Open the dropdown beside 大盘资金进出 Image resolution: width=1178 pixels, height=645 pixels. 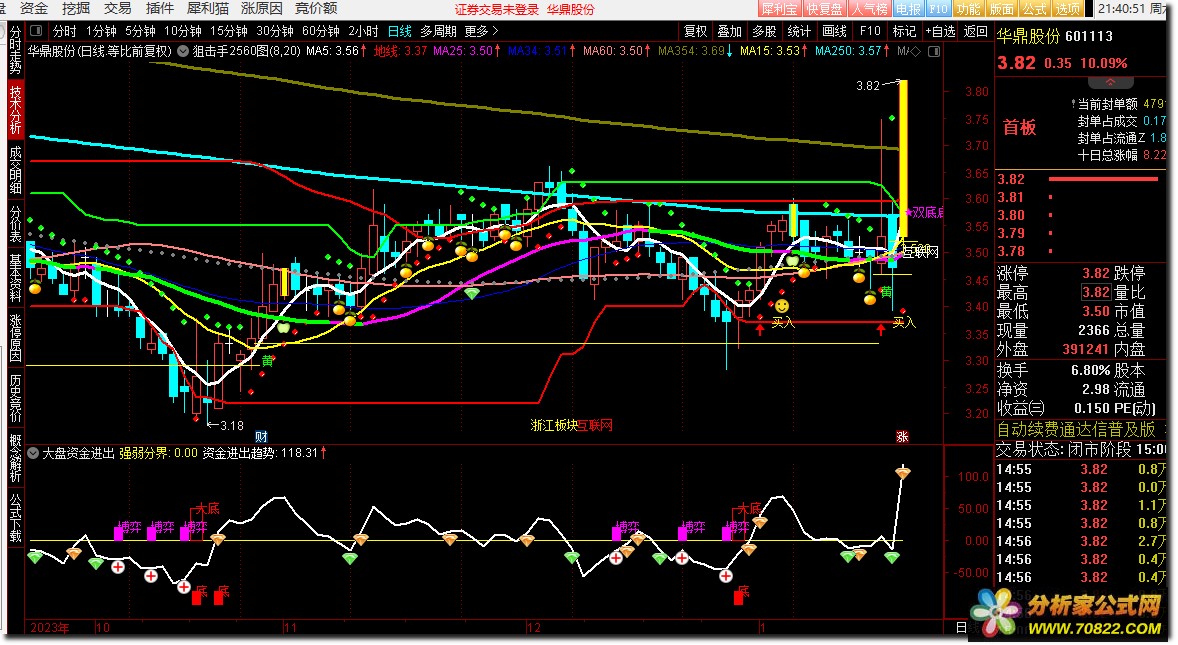click(33, 453)
